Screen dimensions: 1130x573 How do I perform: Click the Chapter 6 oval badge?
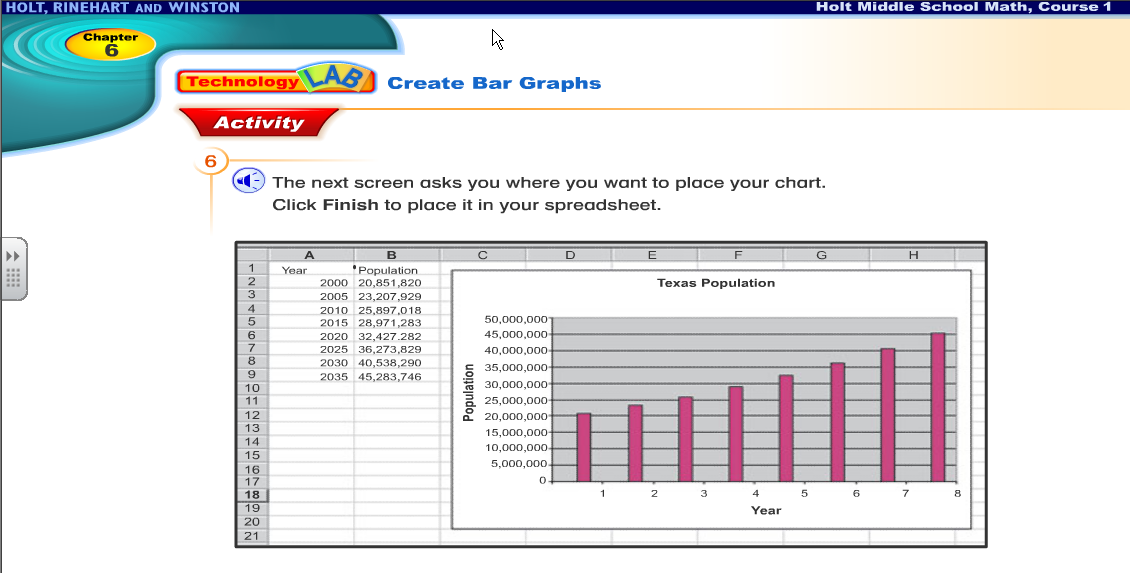110,44
